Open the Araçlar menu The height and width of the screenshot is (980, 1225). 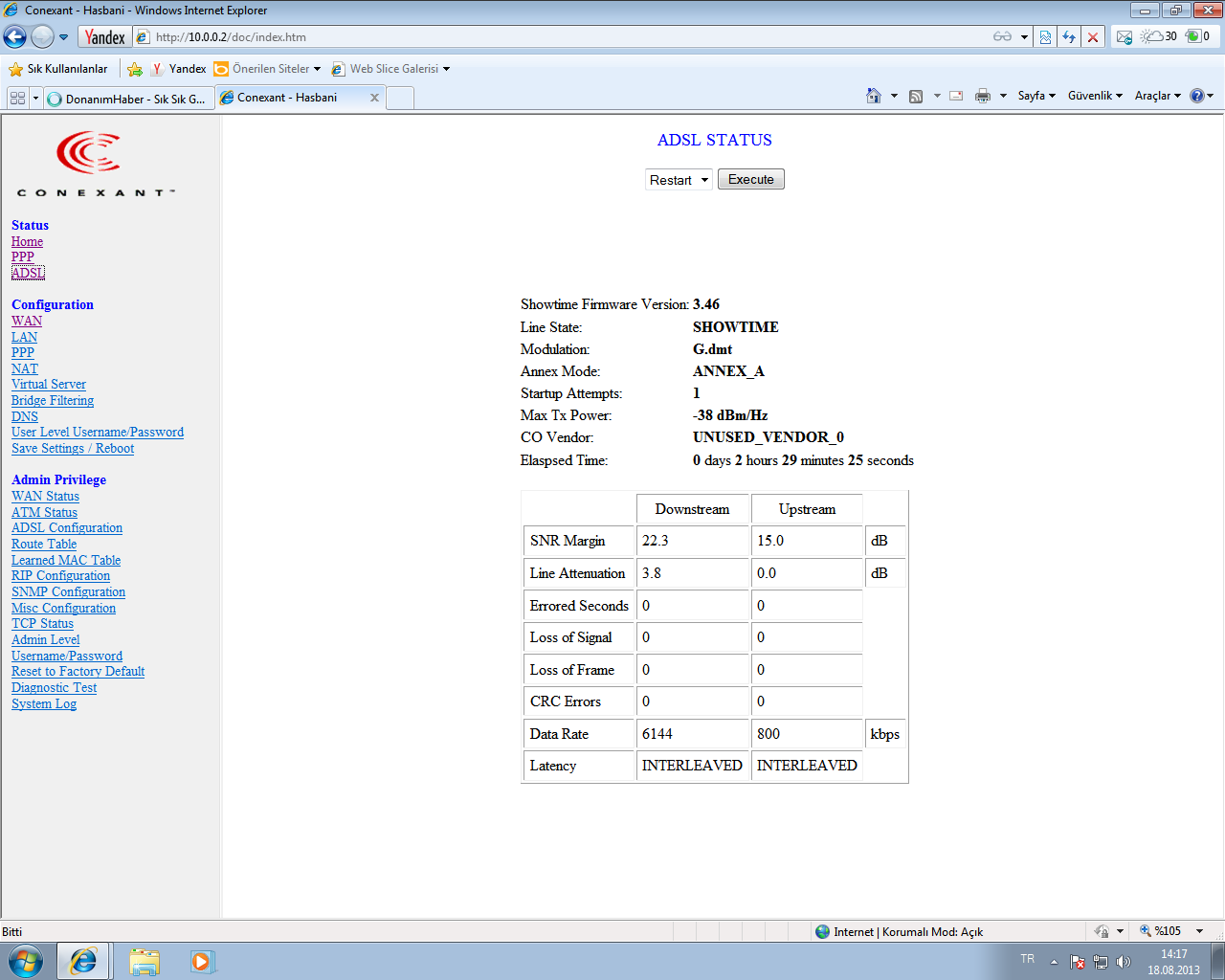pos(1157,96)
